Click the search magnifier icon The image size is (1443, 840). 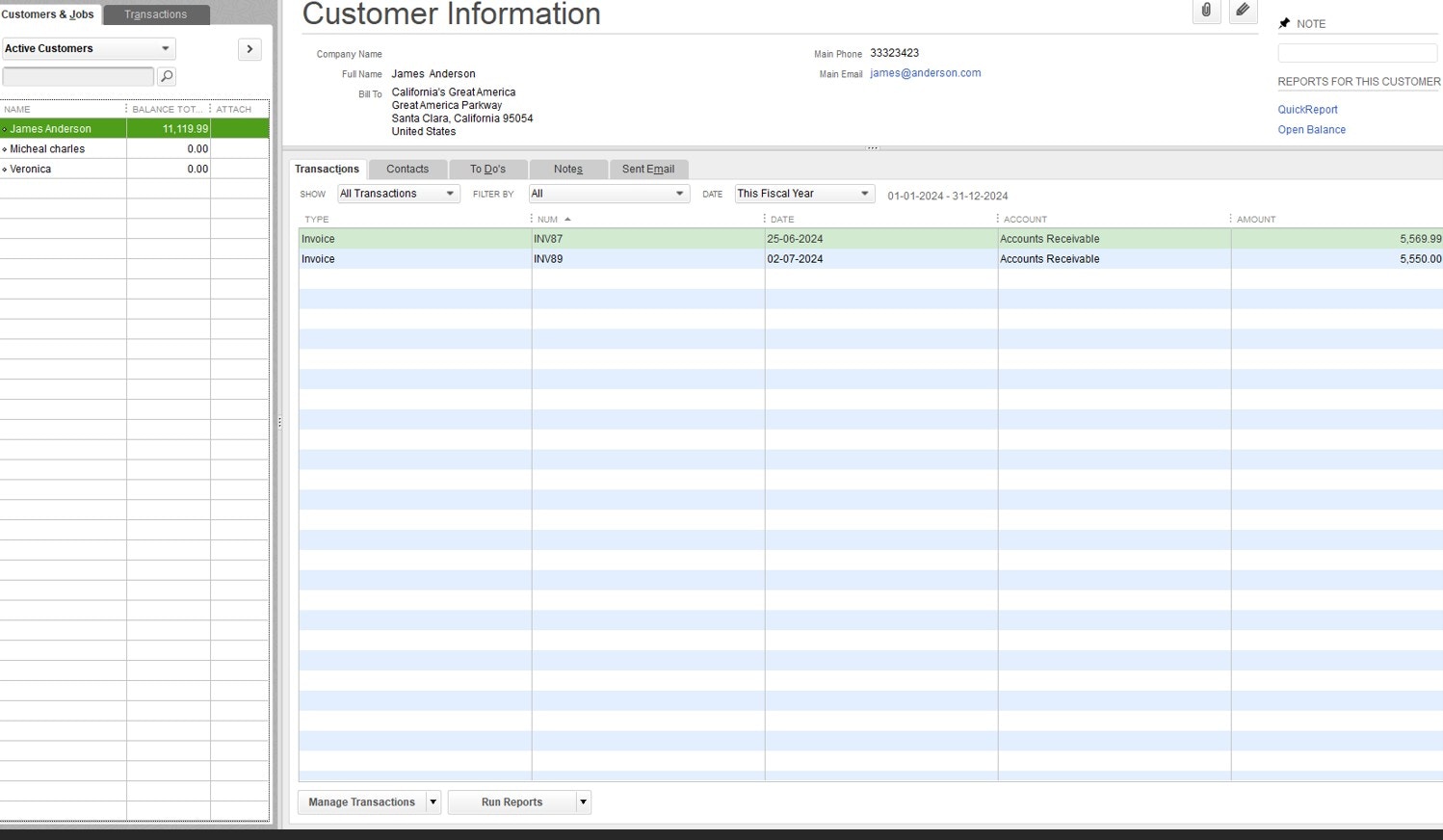tap(167, 76)
